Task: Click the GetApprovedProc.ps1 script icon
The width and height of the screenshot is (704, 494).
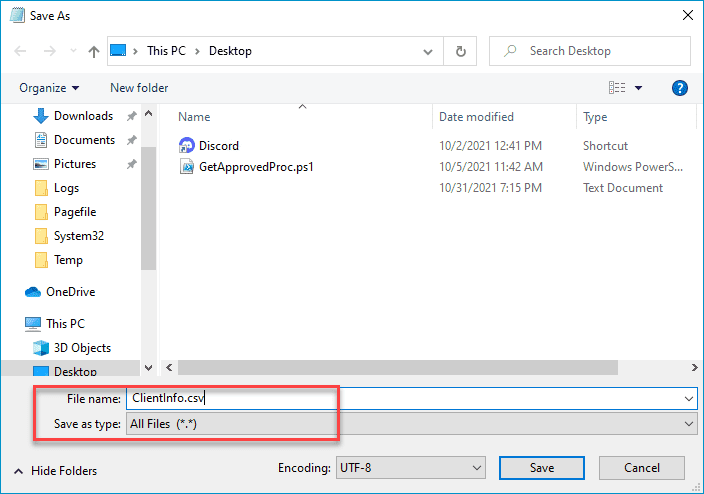Action: click(186, 167)
